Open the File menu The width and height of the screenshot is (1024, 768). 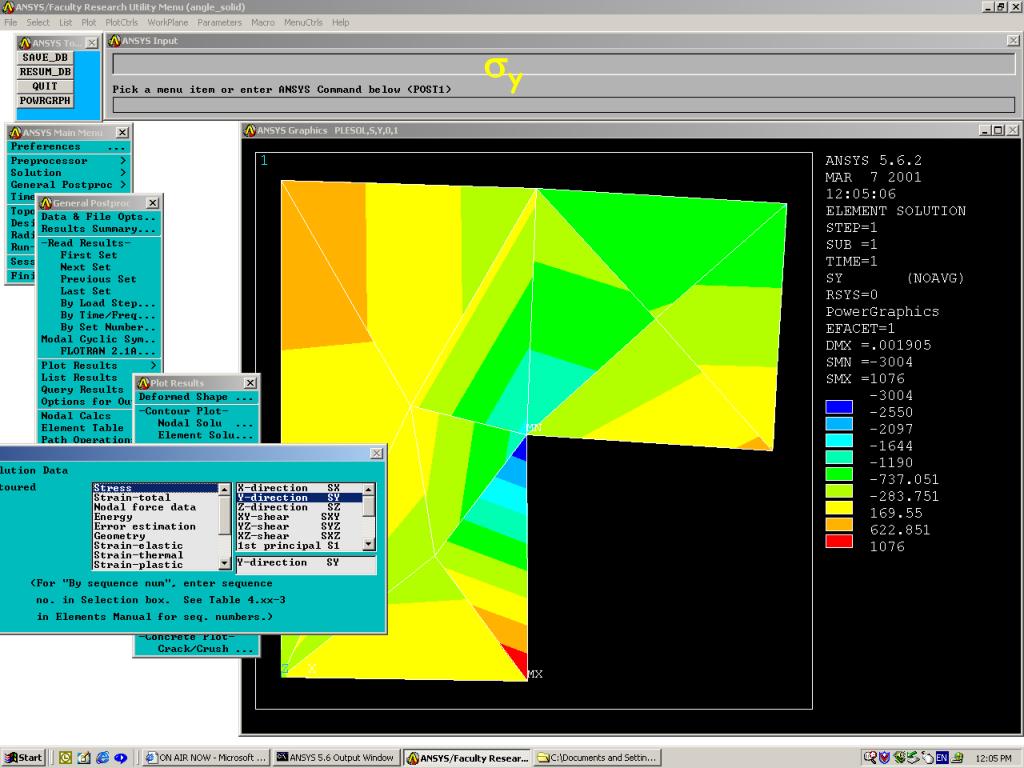pos(10,22)
